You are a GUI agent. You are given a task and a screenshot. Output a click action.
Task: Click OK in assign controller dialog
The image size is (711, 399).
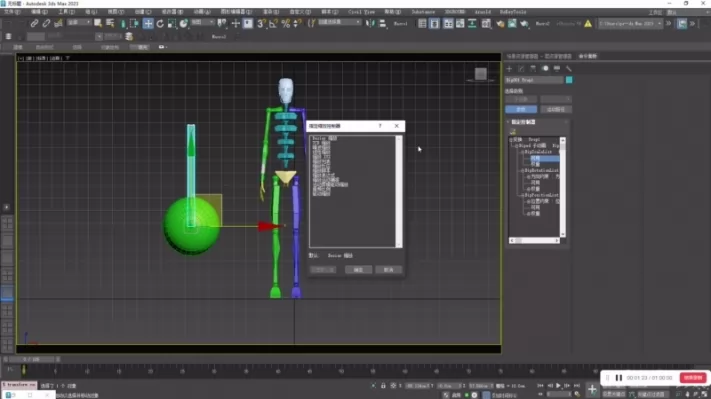[x=358, y=270]
